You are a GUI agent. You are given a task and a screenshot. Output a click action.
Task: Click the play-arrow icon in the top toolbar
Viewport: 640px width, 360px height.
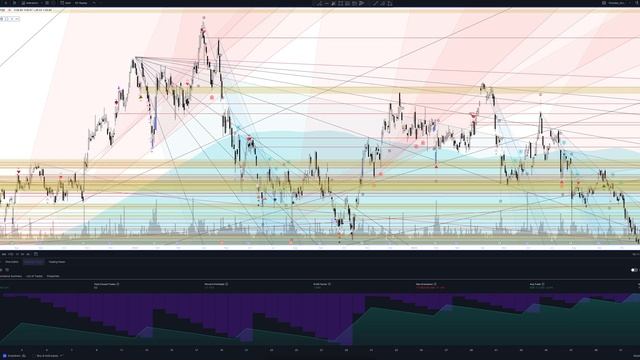(x=361, y=3)
